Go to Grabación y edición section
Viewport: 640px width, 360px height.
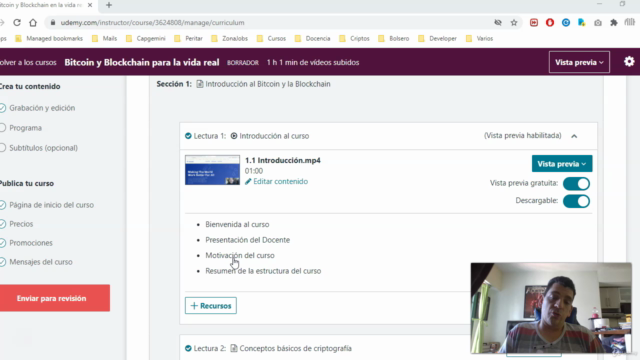pos(42,108)
